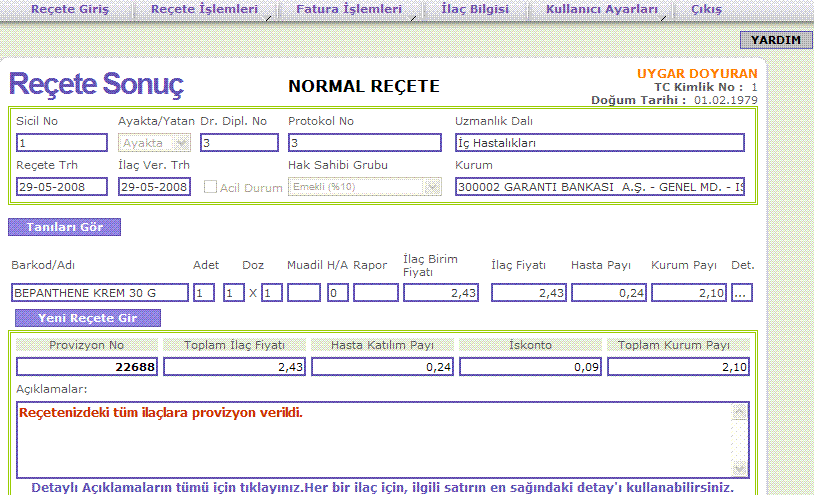
Task: Toggle the Acil Durum checkbox
Action: coord(211,187)
